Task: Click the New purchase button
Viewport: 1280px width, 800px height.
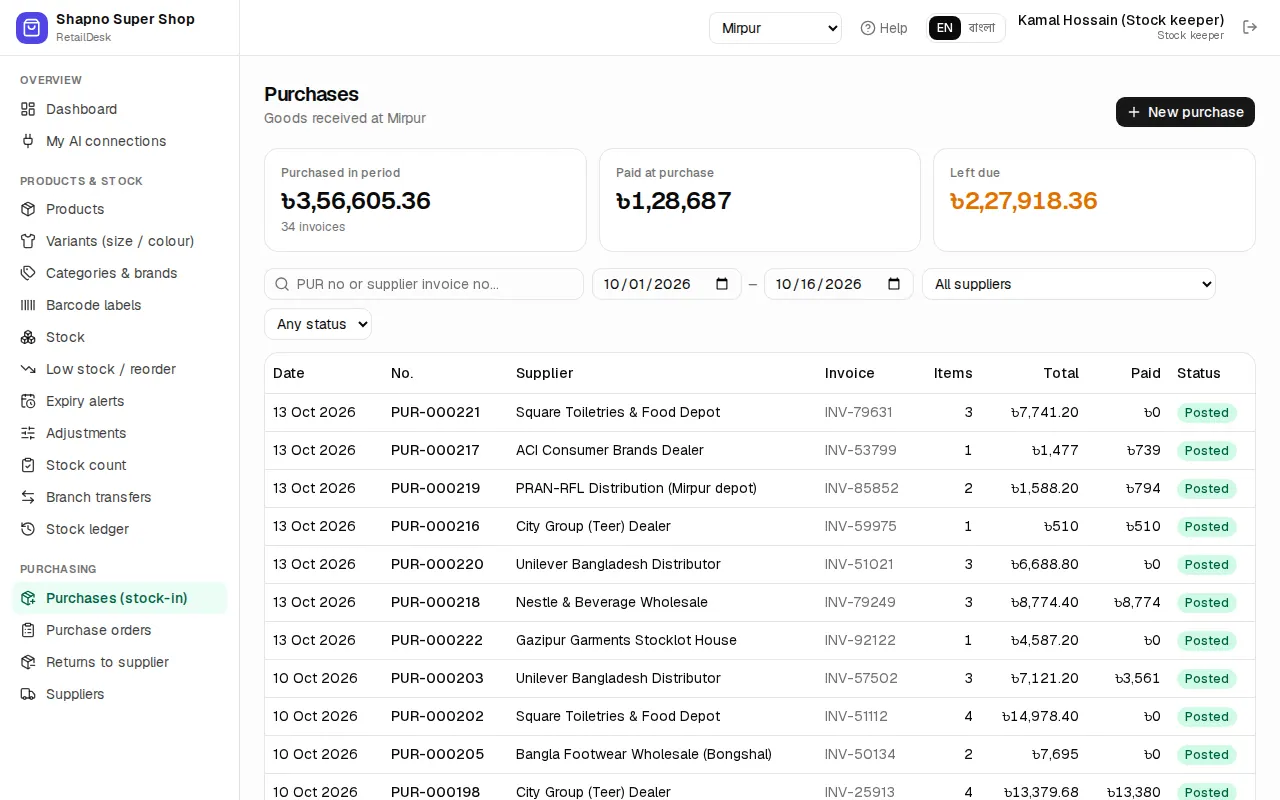Action: [1185, 112]
